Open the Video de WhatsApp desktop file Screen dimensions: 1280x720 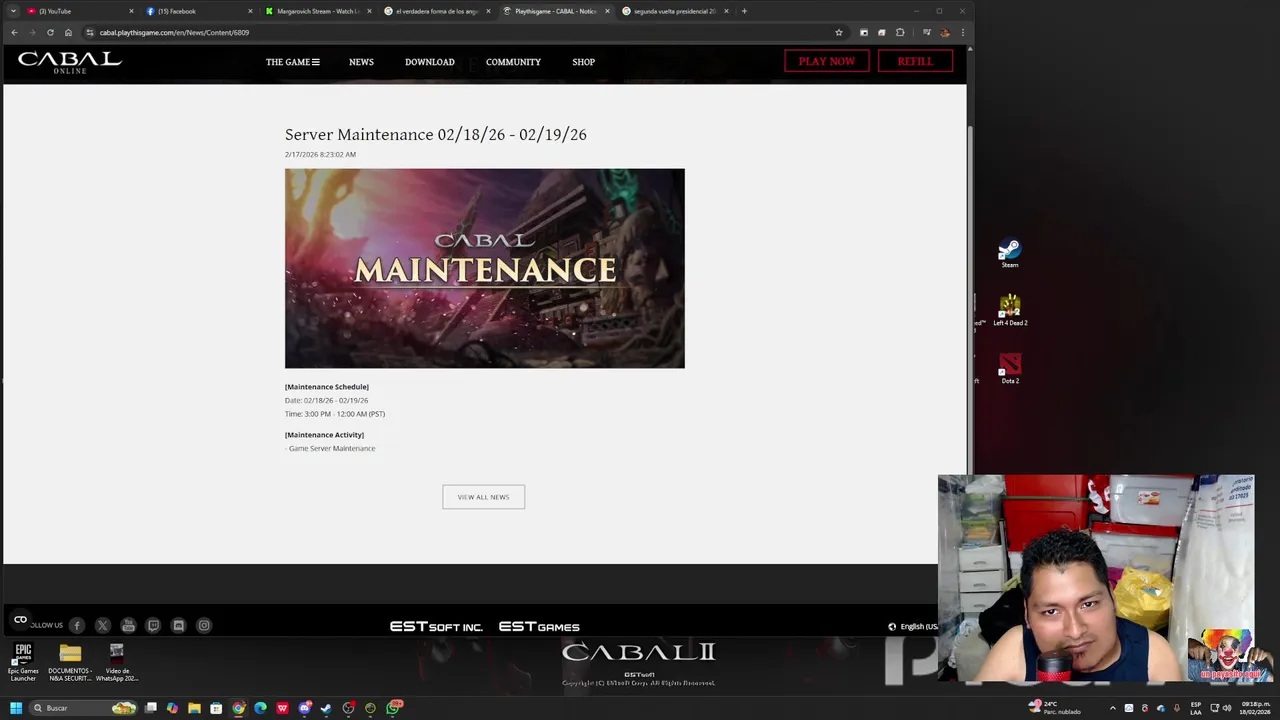(117, 663)
